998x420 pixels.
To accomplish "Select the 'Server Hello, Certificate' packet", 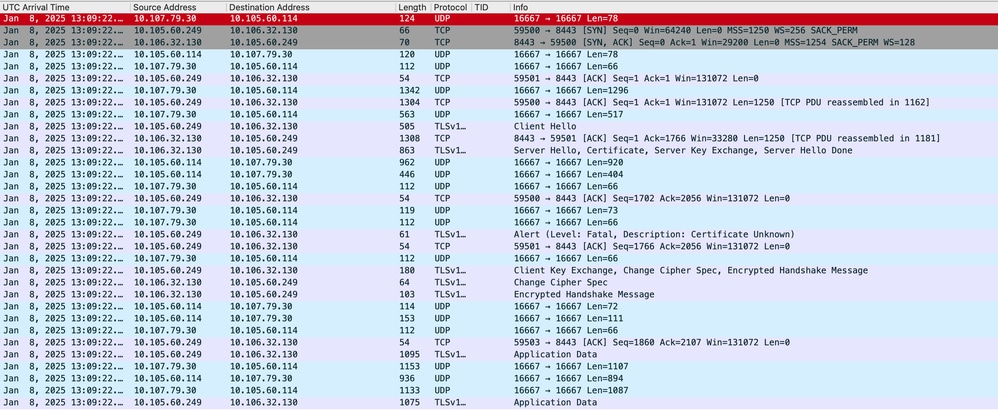I will [499, 150].
